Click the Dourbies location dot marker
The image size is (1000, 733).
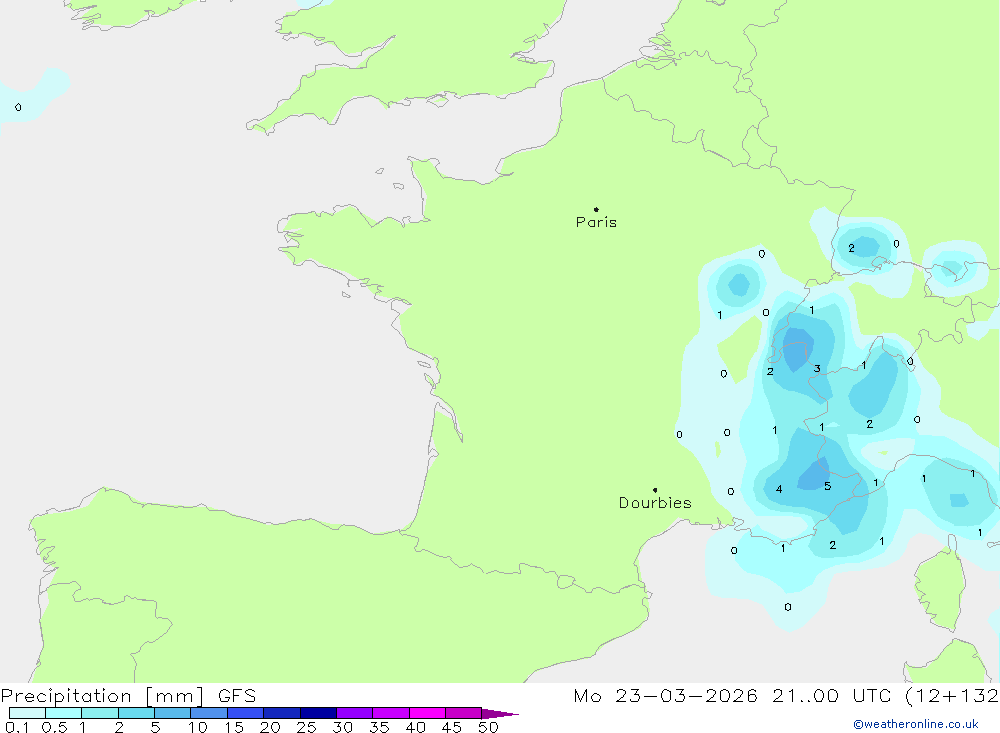tap(655, 490)
